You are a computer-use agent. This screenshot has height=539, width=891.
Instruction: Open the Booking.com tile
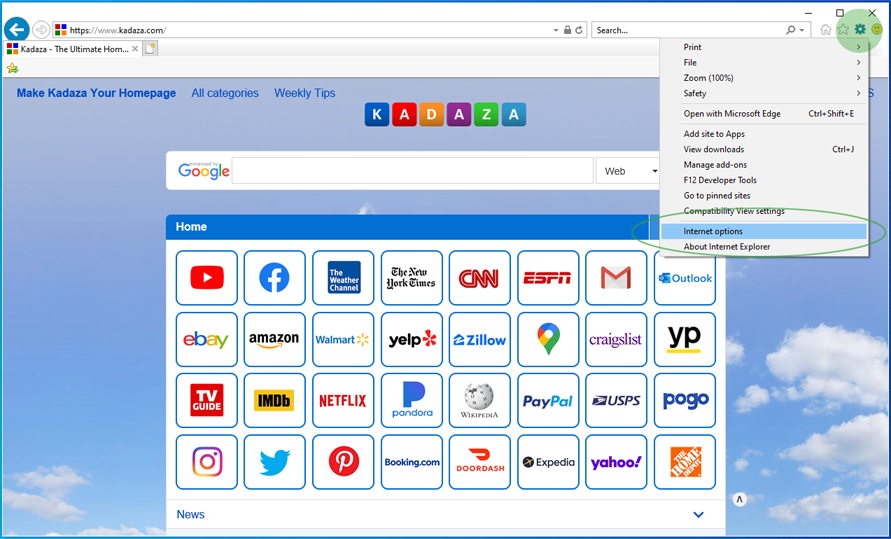click(411, 462)
